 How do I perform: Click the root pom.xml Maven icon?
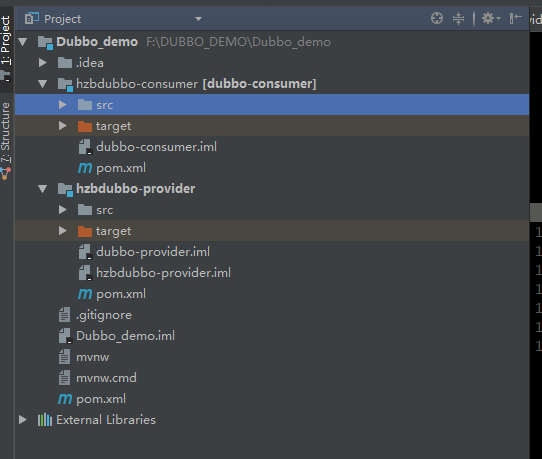[65, 399]
